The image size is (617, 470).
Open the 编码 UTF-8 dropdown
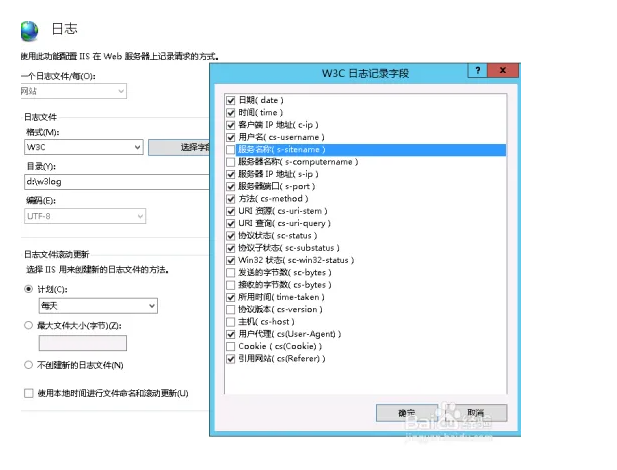click(85, 216)
